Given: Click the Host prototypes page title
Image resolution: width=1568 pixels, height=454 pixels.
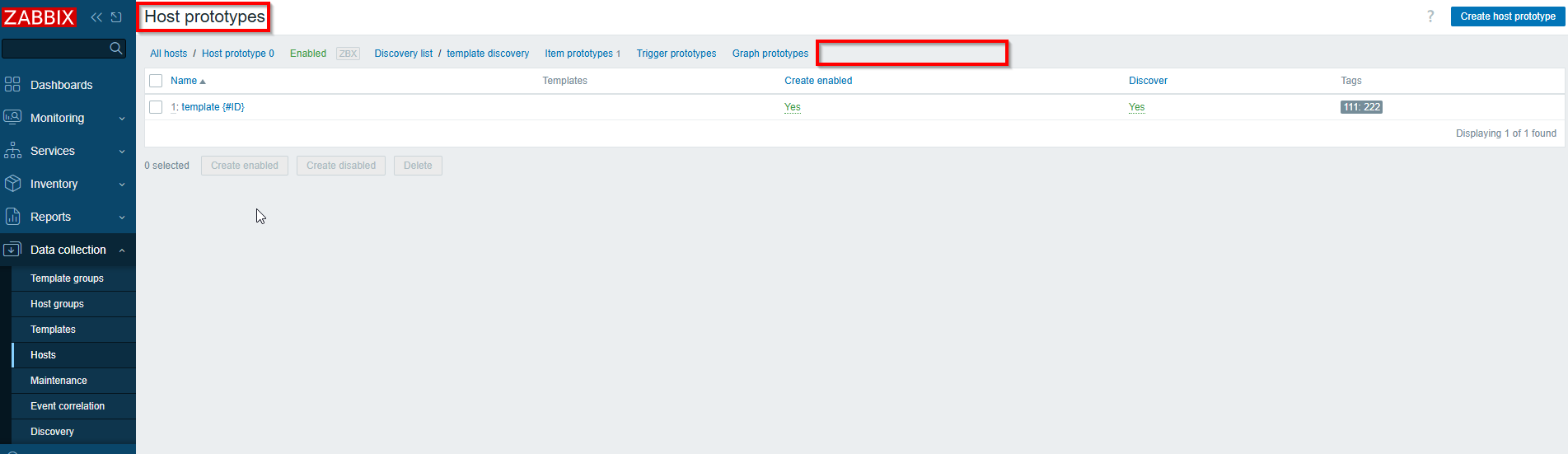Looking at the screenshot, I should (x=204, y=16).
